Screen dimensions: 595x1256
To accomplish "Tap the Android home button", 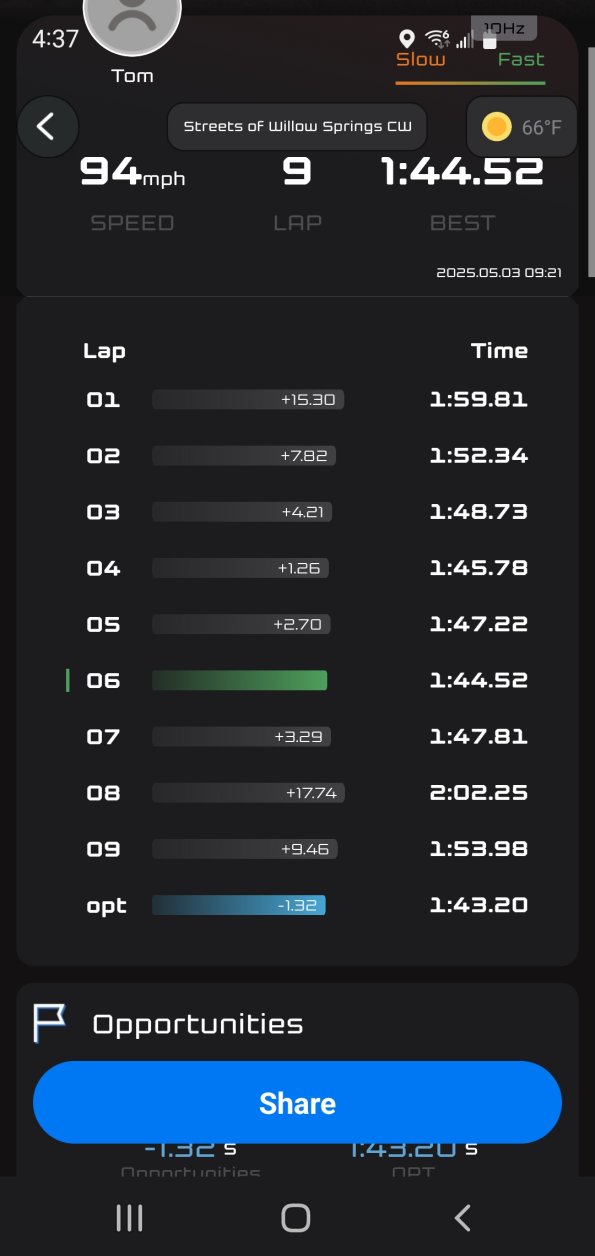I will (x=296, y=1217).
